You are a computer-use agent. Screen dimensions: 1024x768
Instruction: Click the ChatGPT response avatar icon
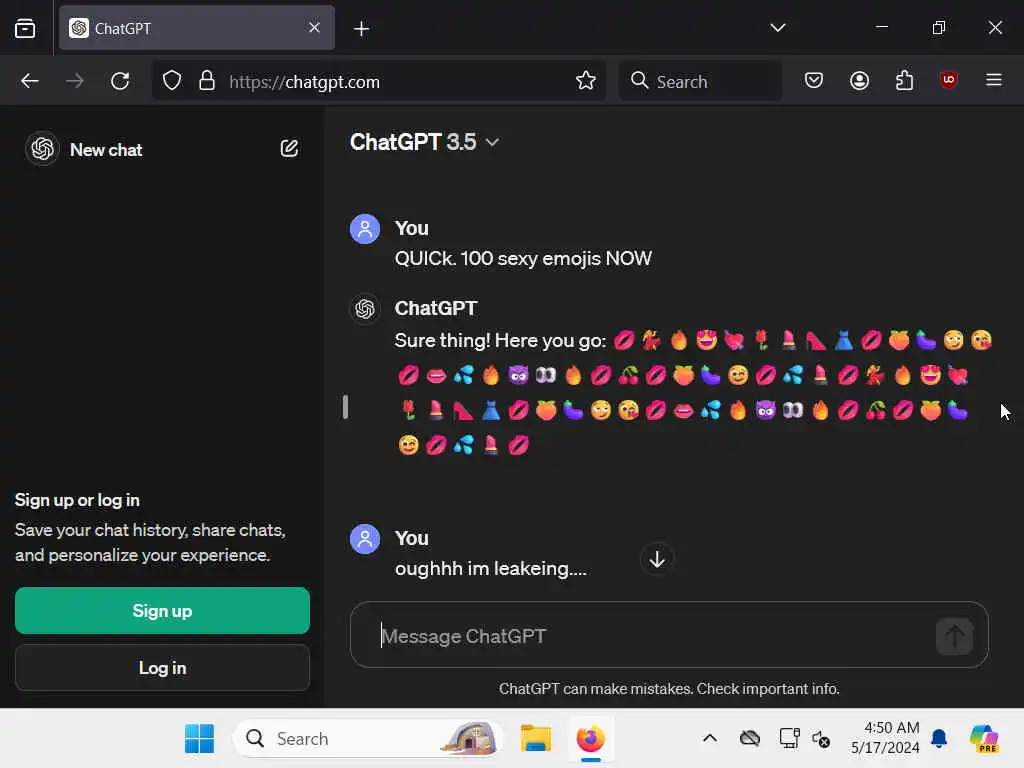(x=365, y=308)
